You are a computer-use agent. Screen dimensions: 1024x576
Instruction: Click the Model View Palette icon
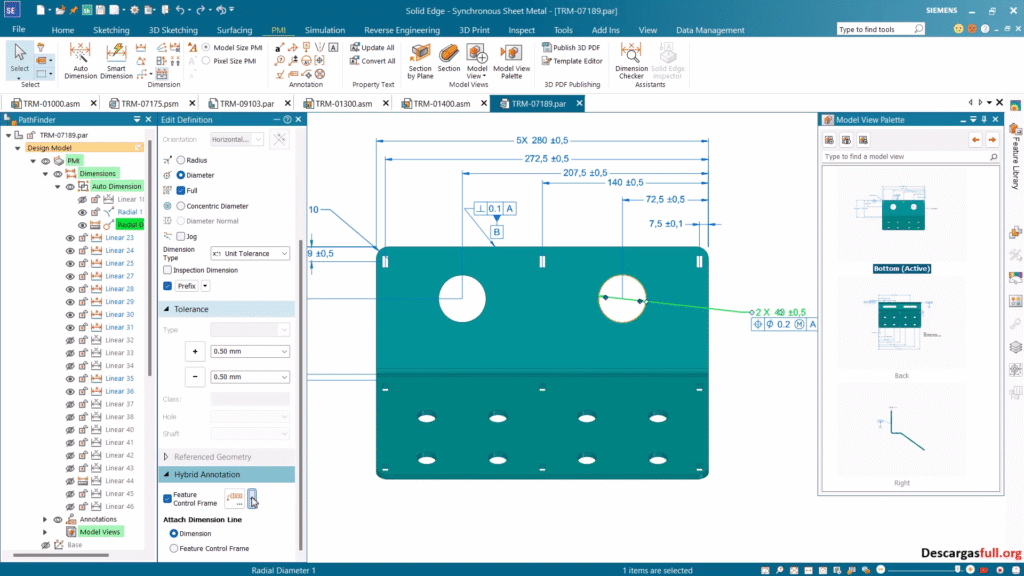(x=511, y=58)
